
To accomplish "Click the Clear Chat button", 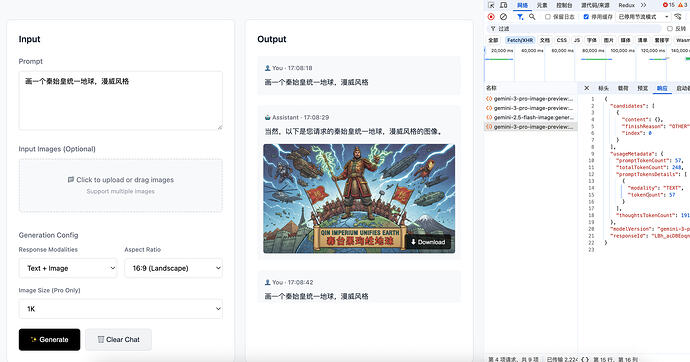I will 118,340.
